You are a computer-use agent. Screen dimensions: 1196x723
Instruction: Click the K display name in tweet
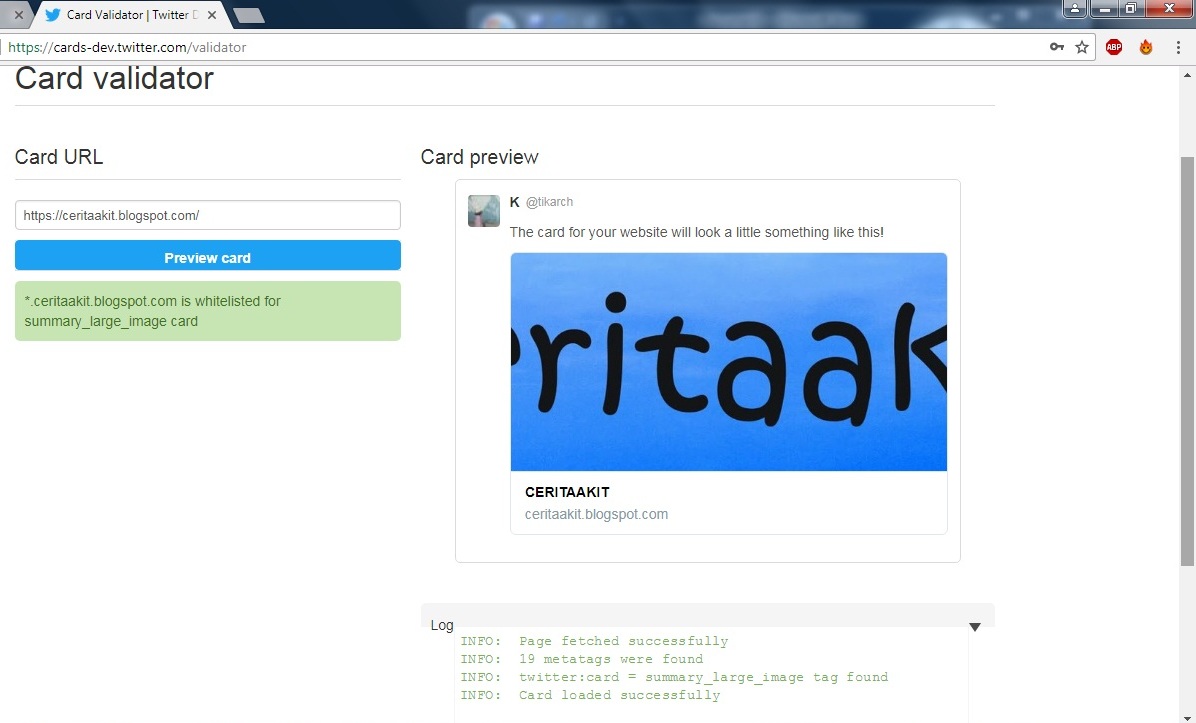[514, 202]
